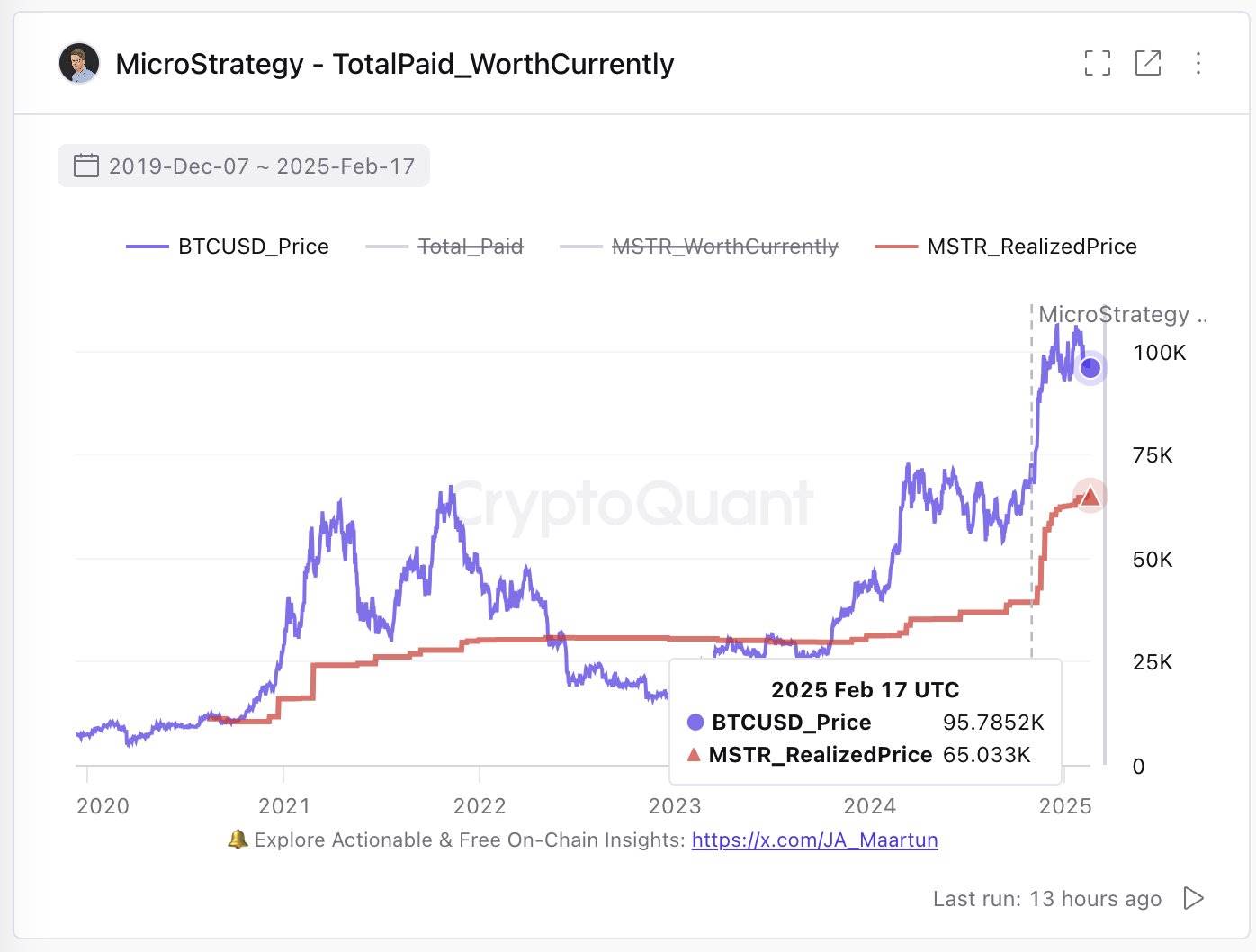Screen dimensions: 1256x952
Task: Click the red MSTR_RealizedPrice triangle marker on chart
Action: pos(1090,495)
